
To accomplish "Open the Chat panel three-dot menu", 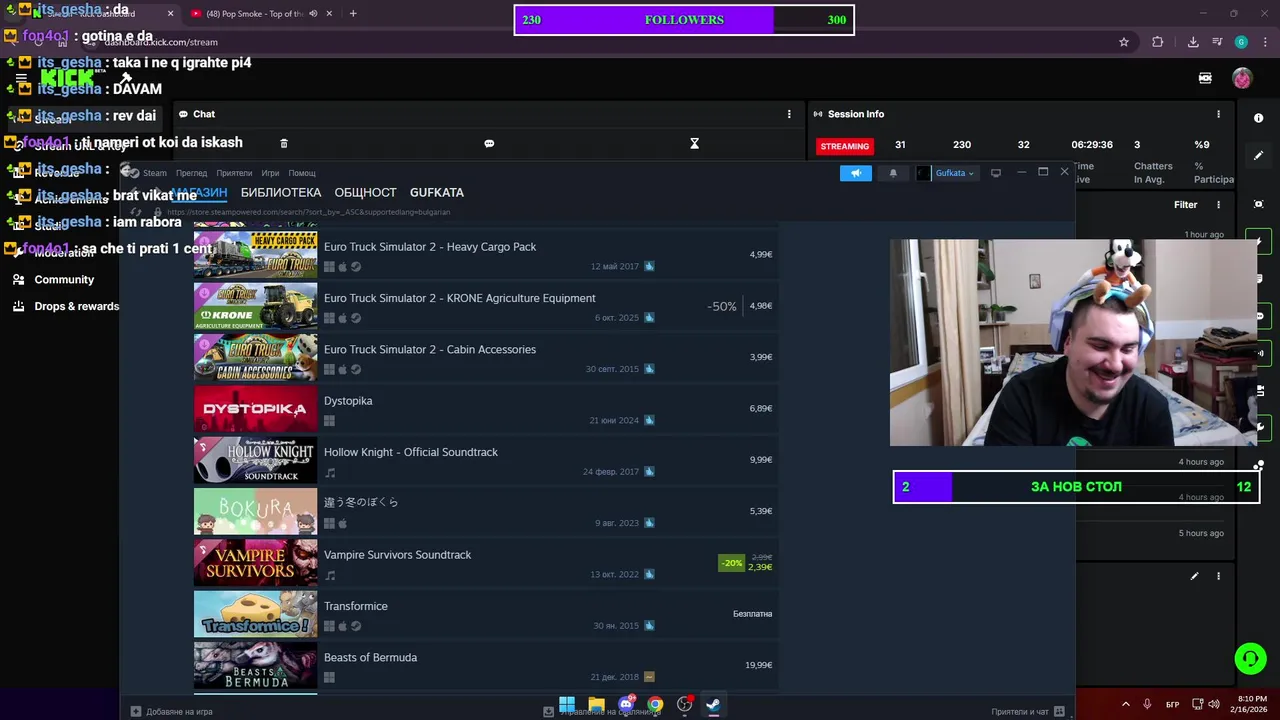I will click(789, 114).
